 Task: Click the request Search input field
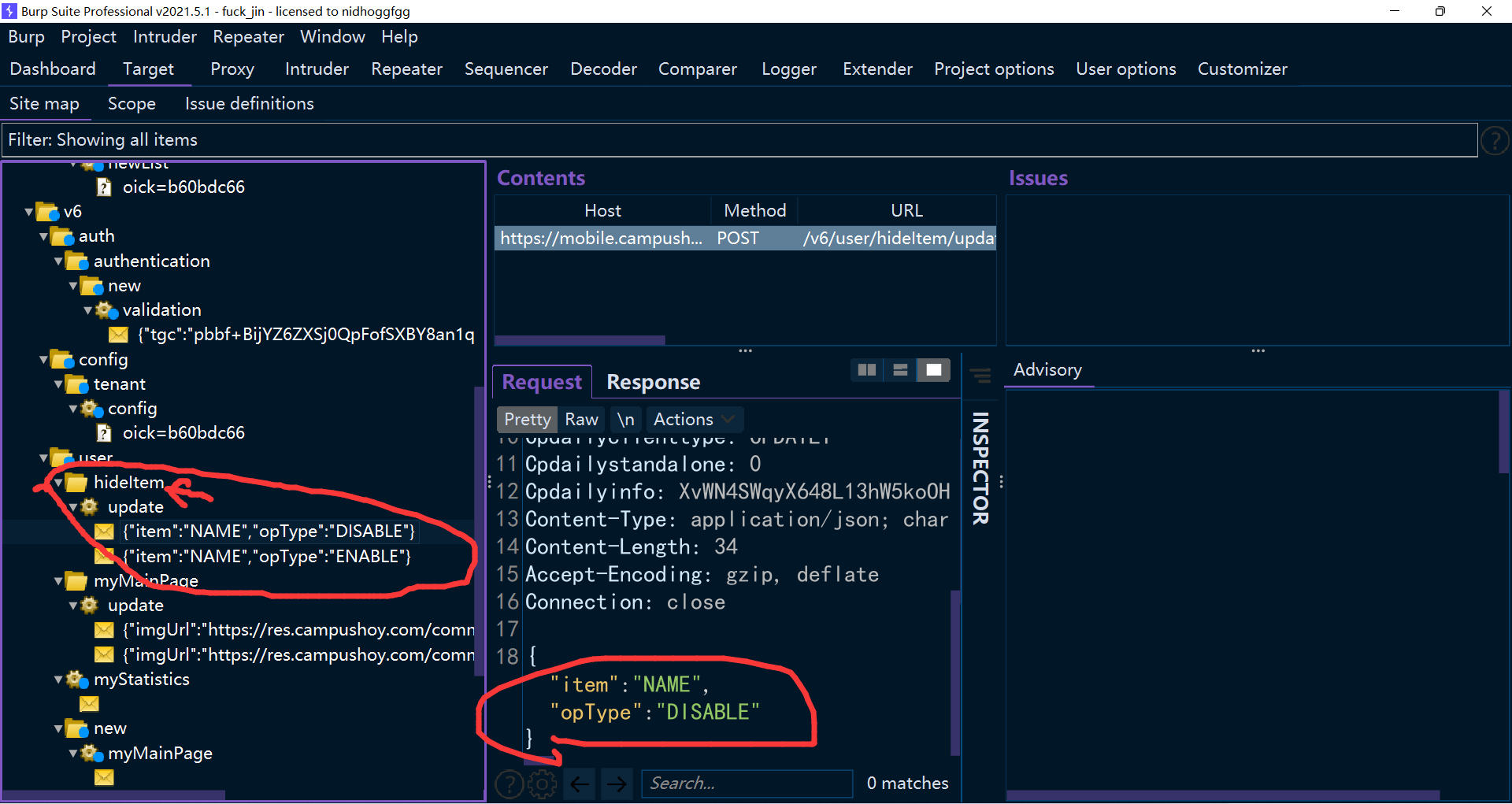(x=746, y=784)
